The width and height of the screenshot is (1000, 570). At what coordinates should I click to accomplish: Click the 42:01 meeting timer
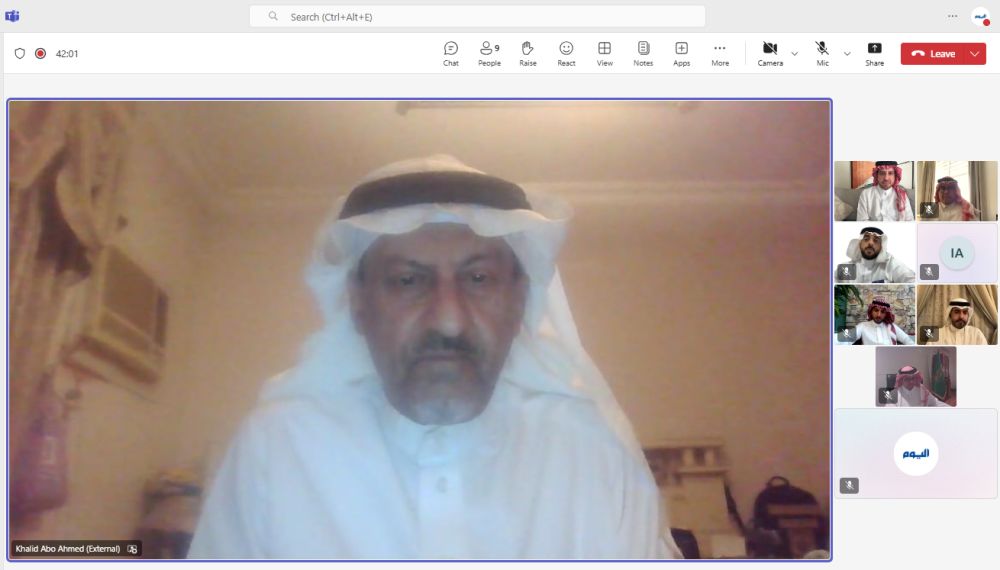[67, 54]
